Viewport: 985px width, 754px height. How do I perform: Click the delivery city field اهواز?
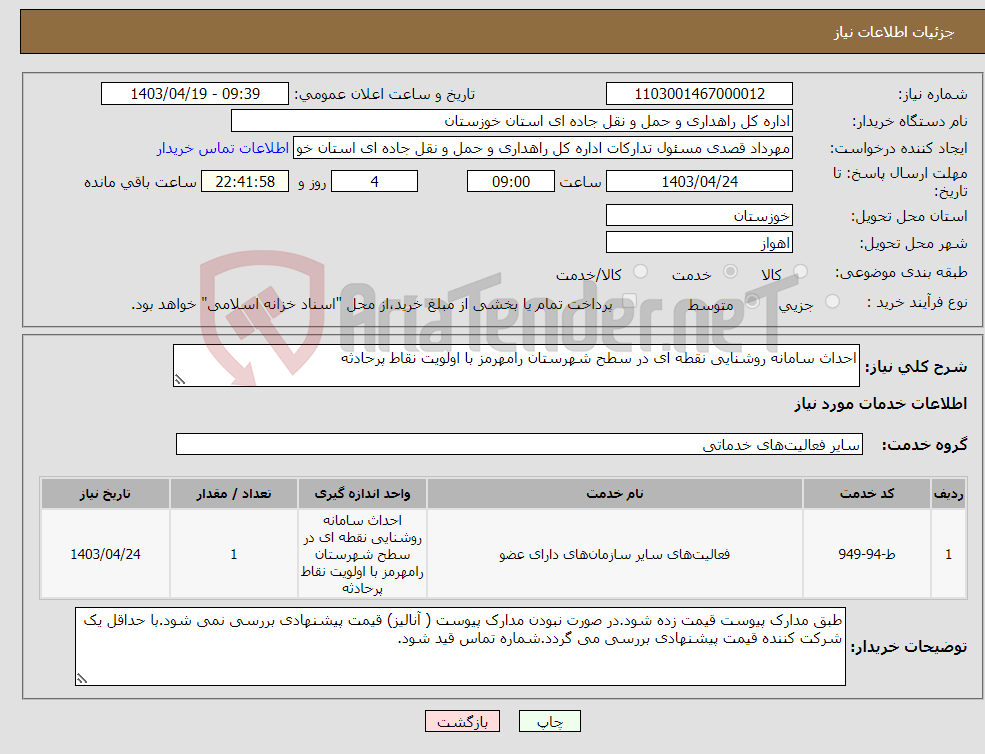[x=699, y=243]
